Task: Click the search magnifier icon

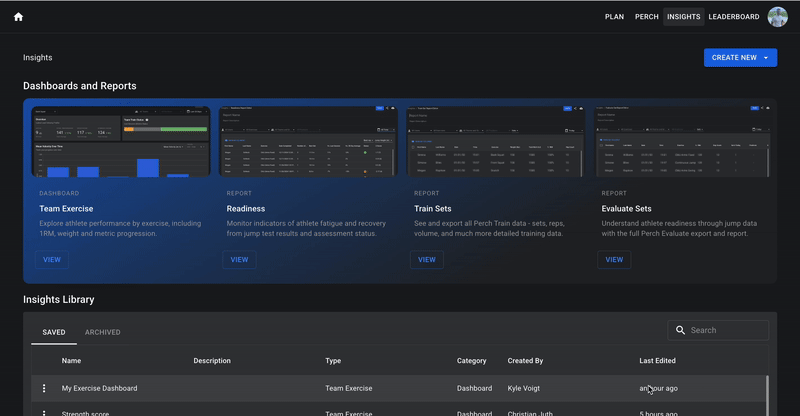Action: point(680,330)
